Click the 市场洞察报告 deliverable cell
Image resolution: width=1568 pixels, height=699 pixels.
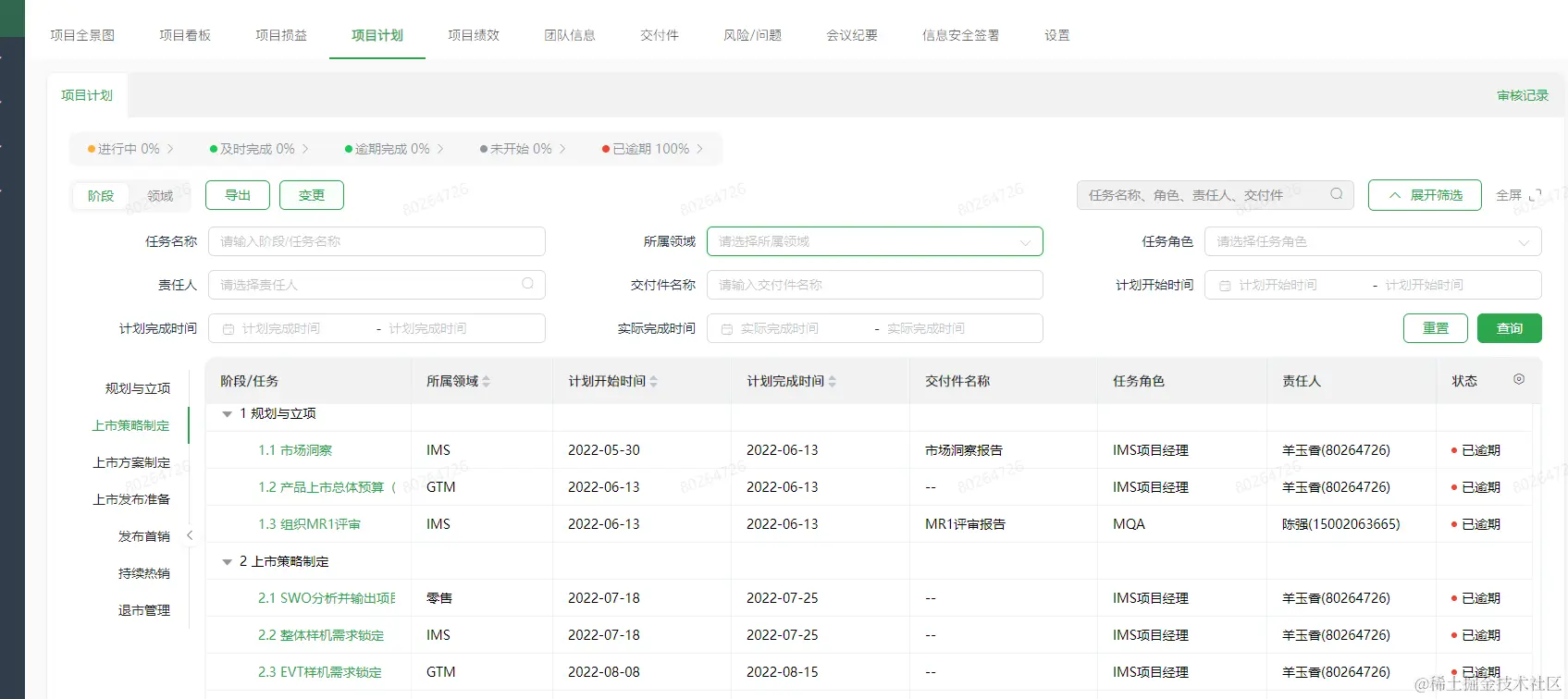pyautogui.click(x=964, y=450)
